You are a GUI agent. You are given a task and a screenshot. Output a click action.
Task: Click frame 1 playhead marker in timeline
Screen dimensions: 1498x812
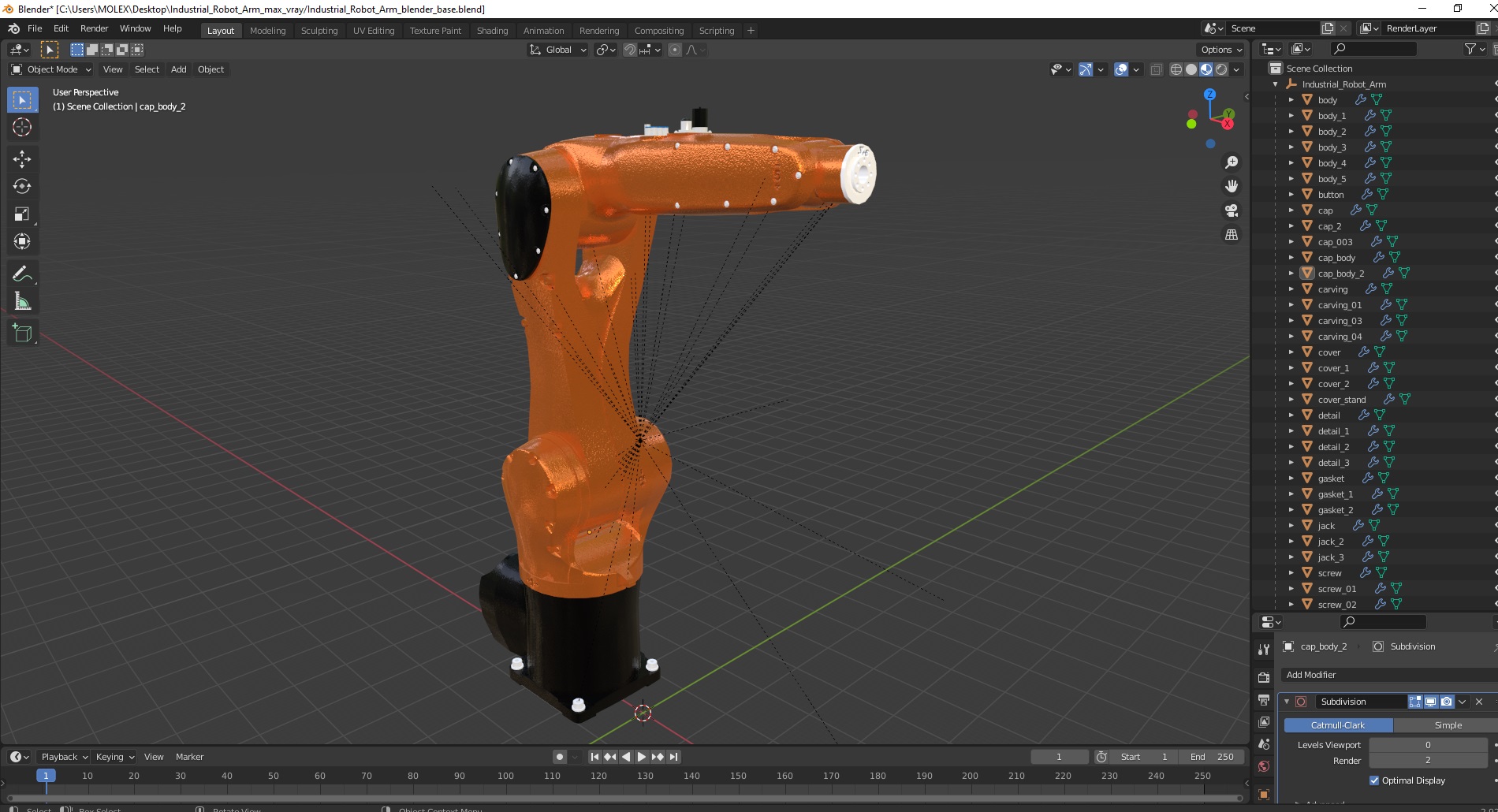click(x=46, y=776)
